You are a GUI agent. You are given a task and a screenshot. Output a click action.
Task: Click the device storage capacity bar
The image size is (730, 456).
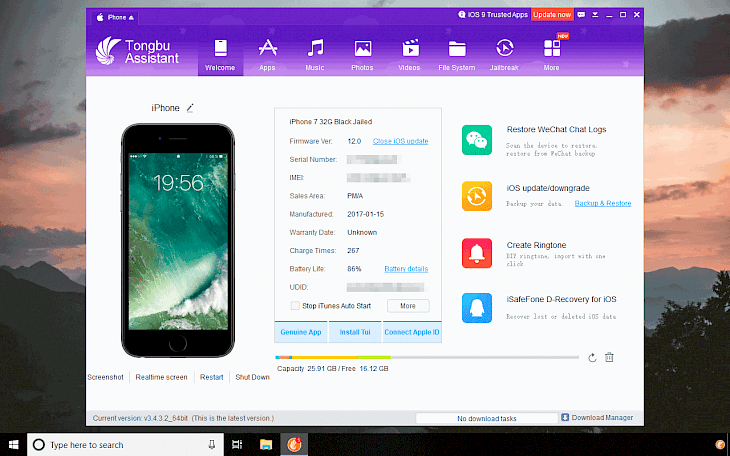(x=427, y=357)
